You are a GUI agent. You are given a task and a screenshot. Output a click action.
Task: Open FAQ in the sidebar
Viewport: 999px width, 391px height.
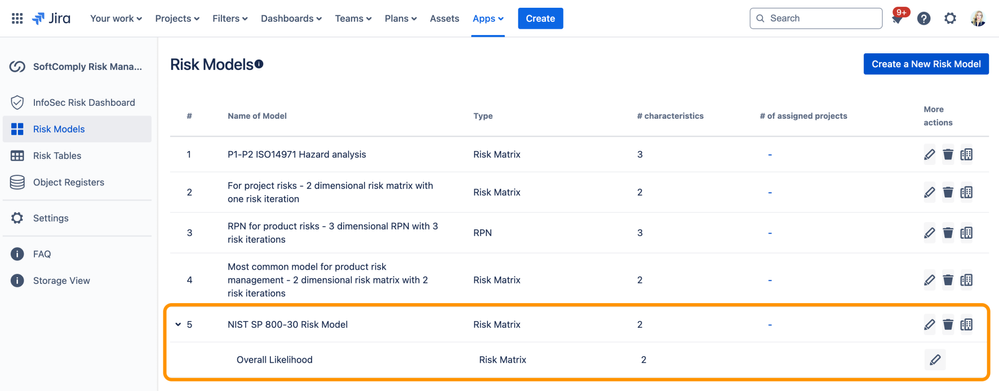(x=77, y=254)
